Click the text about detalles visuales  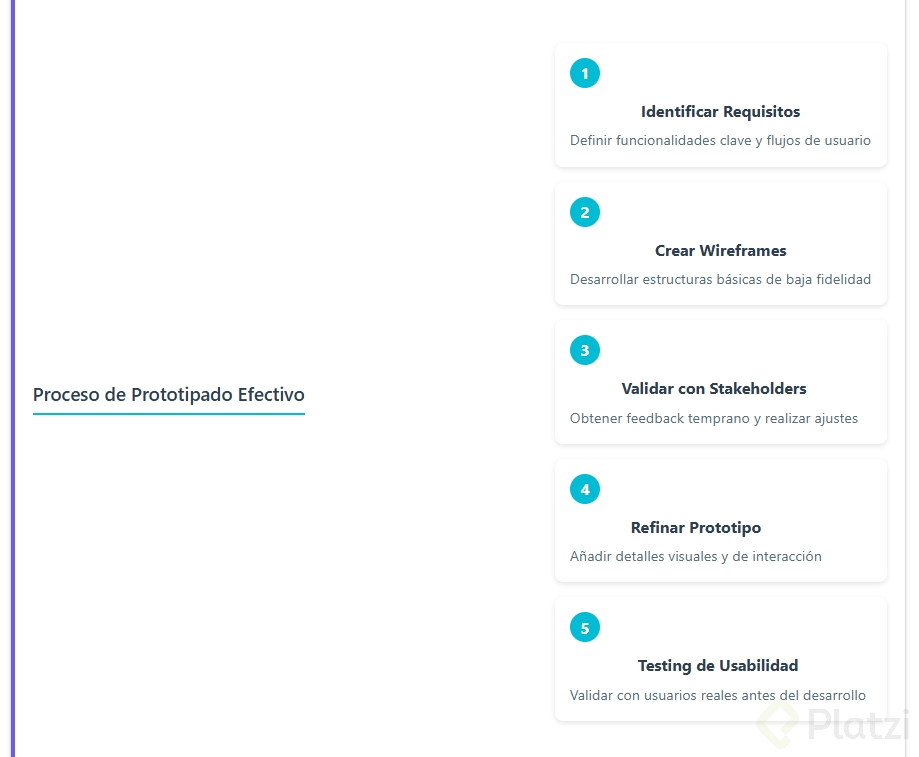pos(695,557)
